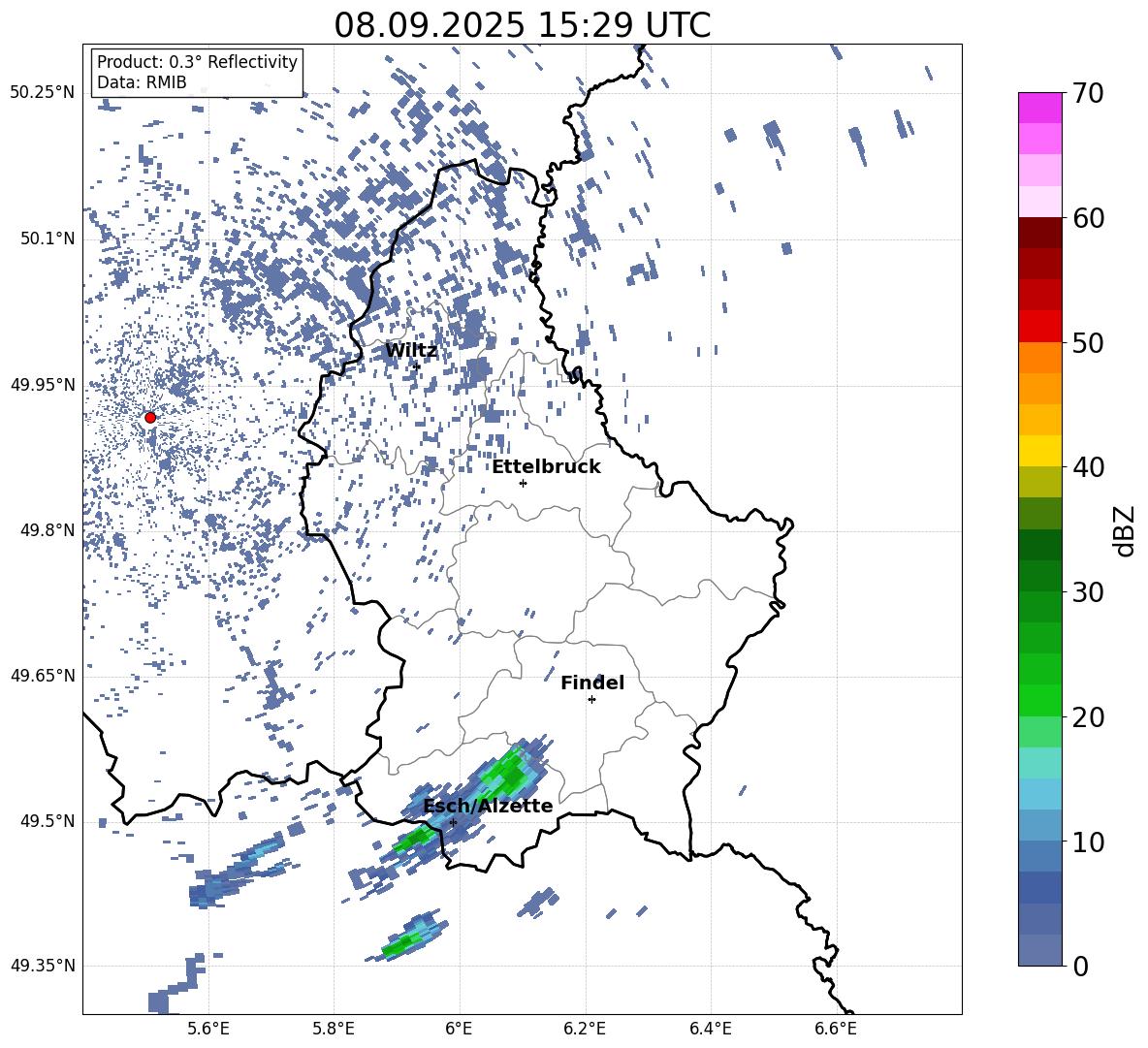Click the 49.5°N latitude label
Image resolution: width=1148 pixels, height=1048 pixels.
pyautogui.click(x=48, y=821)
